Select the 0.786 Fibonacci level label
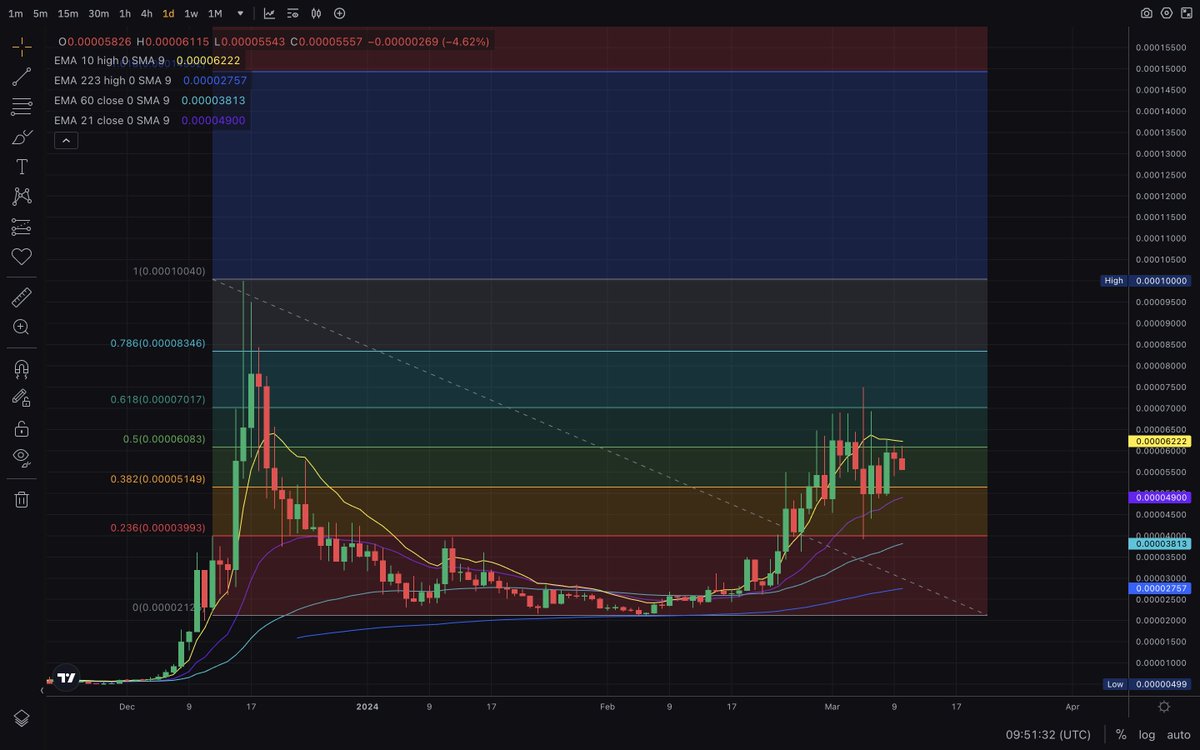Screen dimensions: 1200x750 pos(158,343)
